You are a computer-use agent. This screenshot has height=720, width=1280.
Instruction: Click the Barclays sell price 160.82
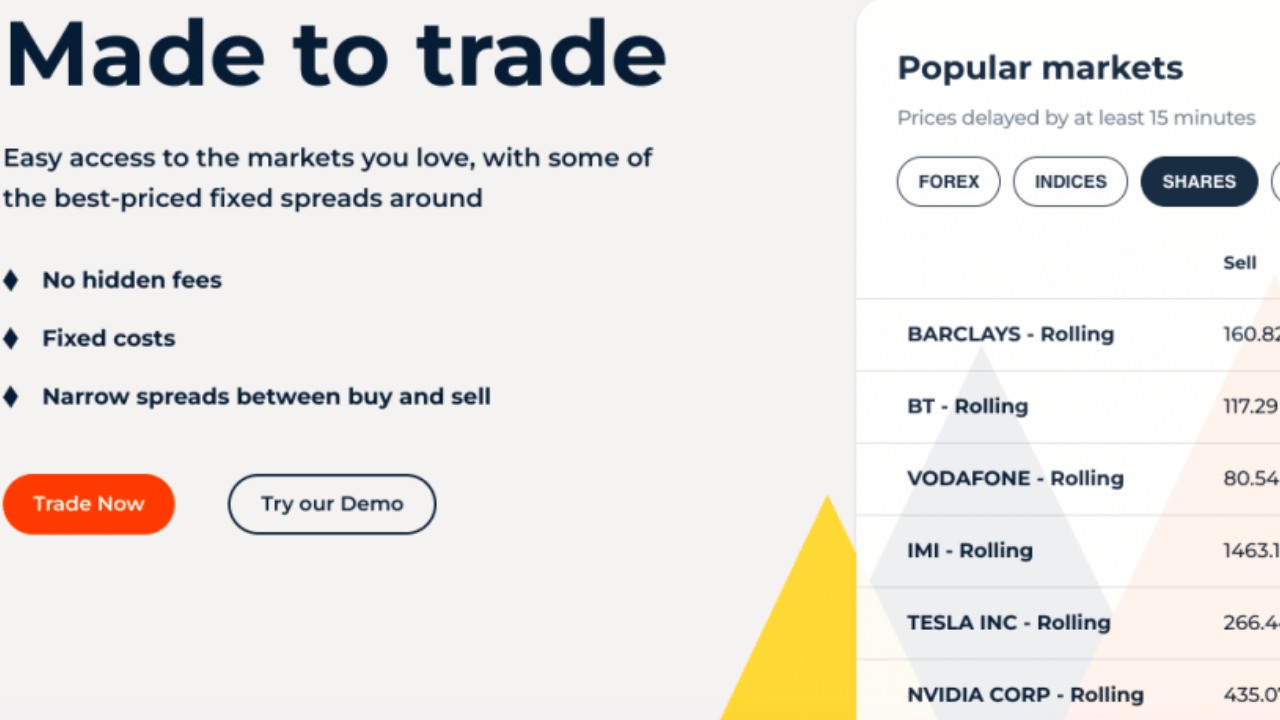pos(1251,334)
